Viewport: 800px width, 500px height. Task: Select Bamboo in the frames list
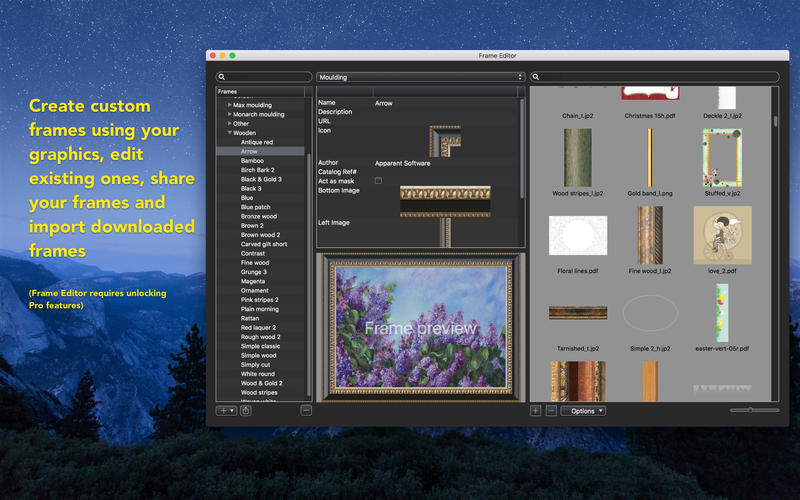pos(252,160)
